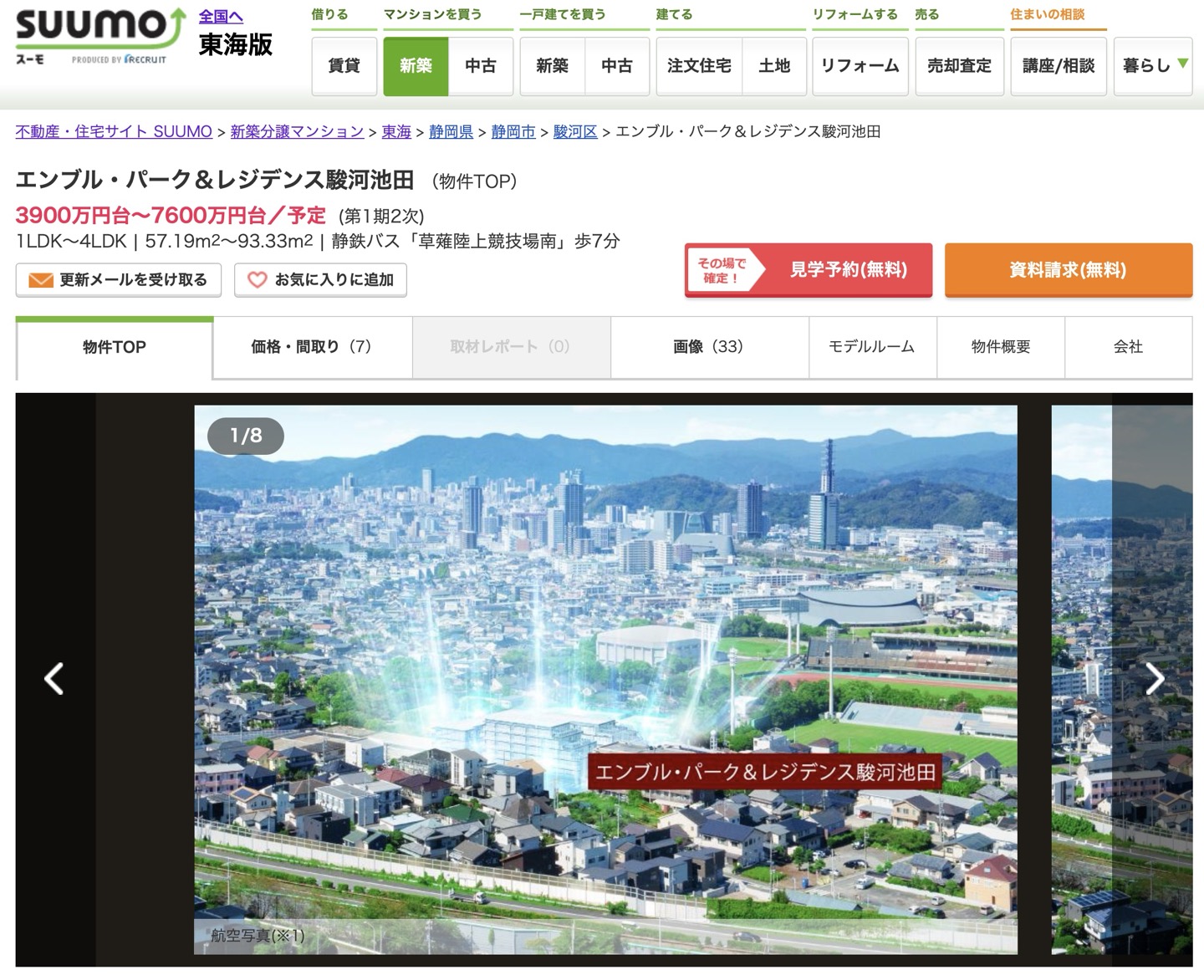Screen dimensions: 1204x980
Task: Expand the 暮らし dropdown menu
Action: tap(1153, 65)
